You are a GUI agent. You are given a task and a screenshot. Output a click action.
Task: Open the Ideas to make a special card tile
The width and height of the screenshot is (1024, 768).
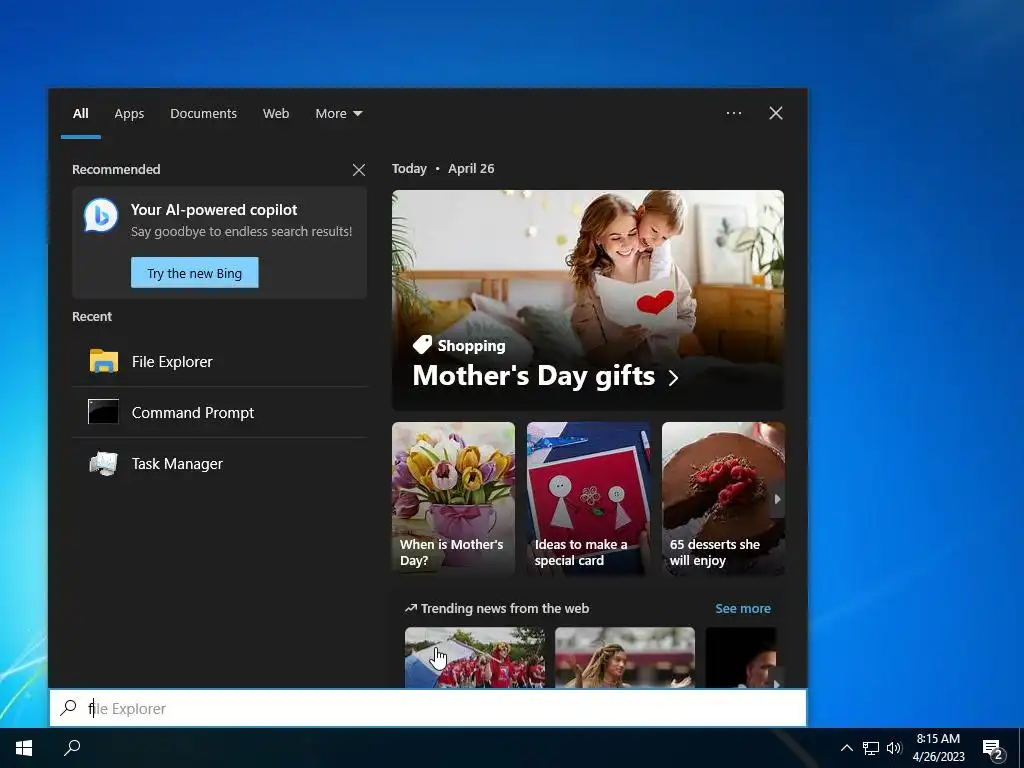pyautogui.click(x=588, y=498)
